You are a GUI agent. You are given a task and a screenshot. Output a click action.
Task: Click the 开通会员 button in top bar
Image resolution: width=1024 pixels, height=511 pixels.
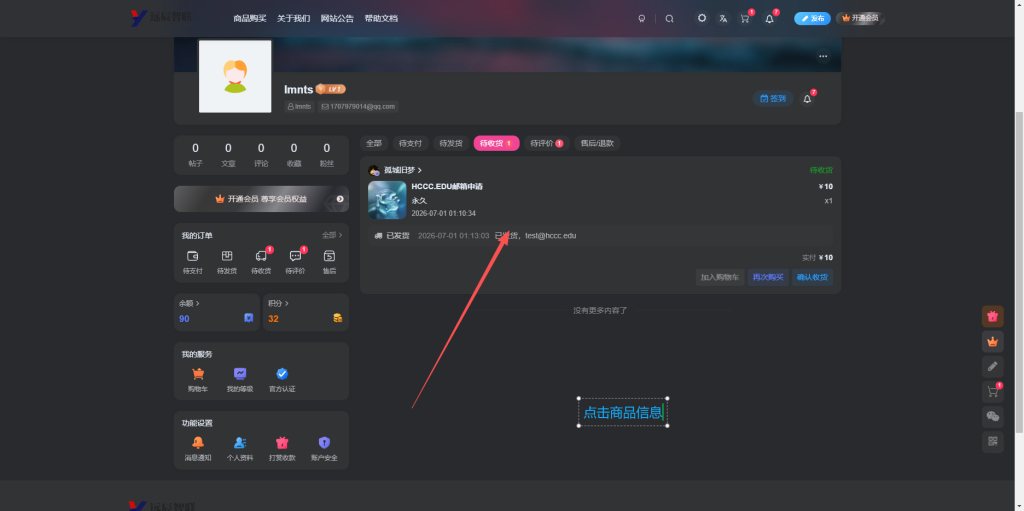[x=860, y=18]
